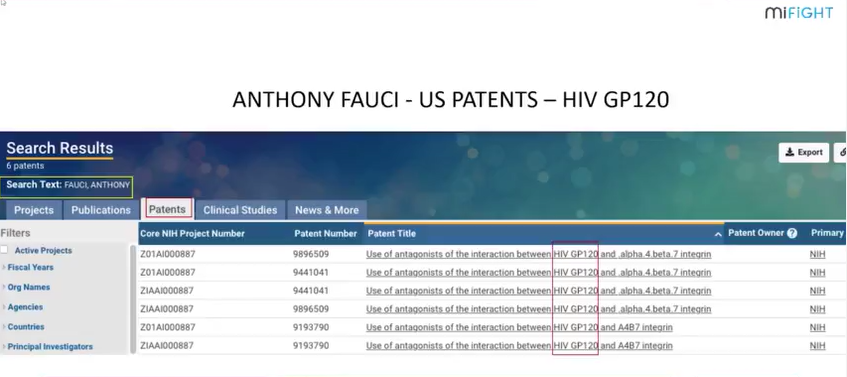847x377 pixels.
Task: Enable the Active Projects checkbox
Action: (4, 250)
